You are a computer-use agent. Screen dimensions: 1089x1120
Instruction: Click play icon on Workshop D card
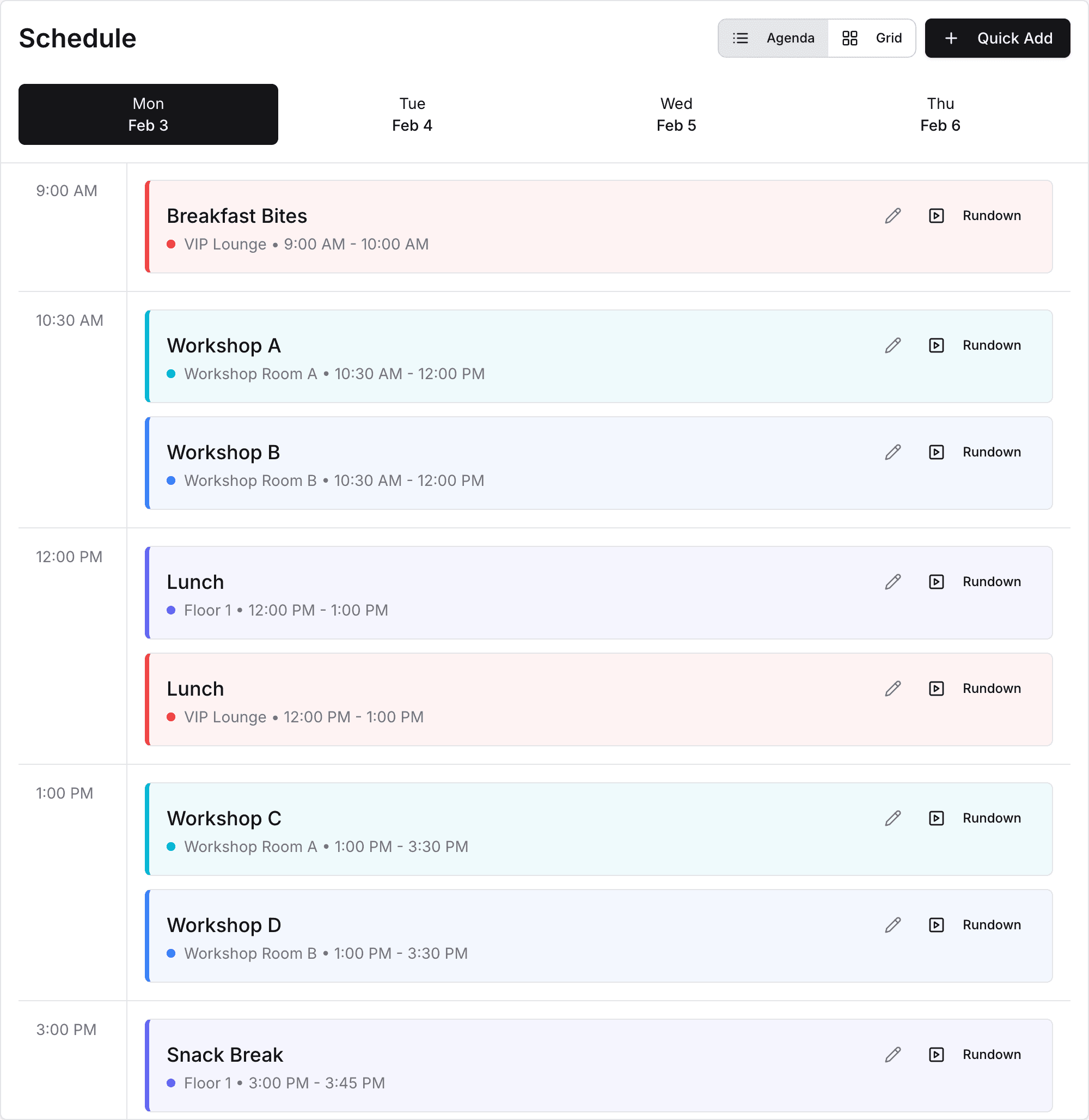(937, 925)
